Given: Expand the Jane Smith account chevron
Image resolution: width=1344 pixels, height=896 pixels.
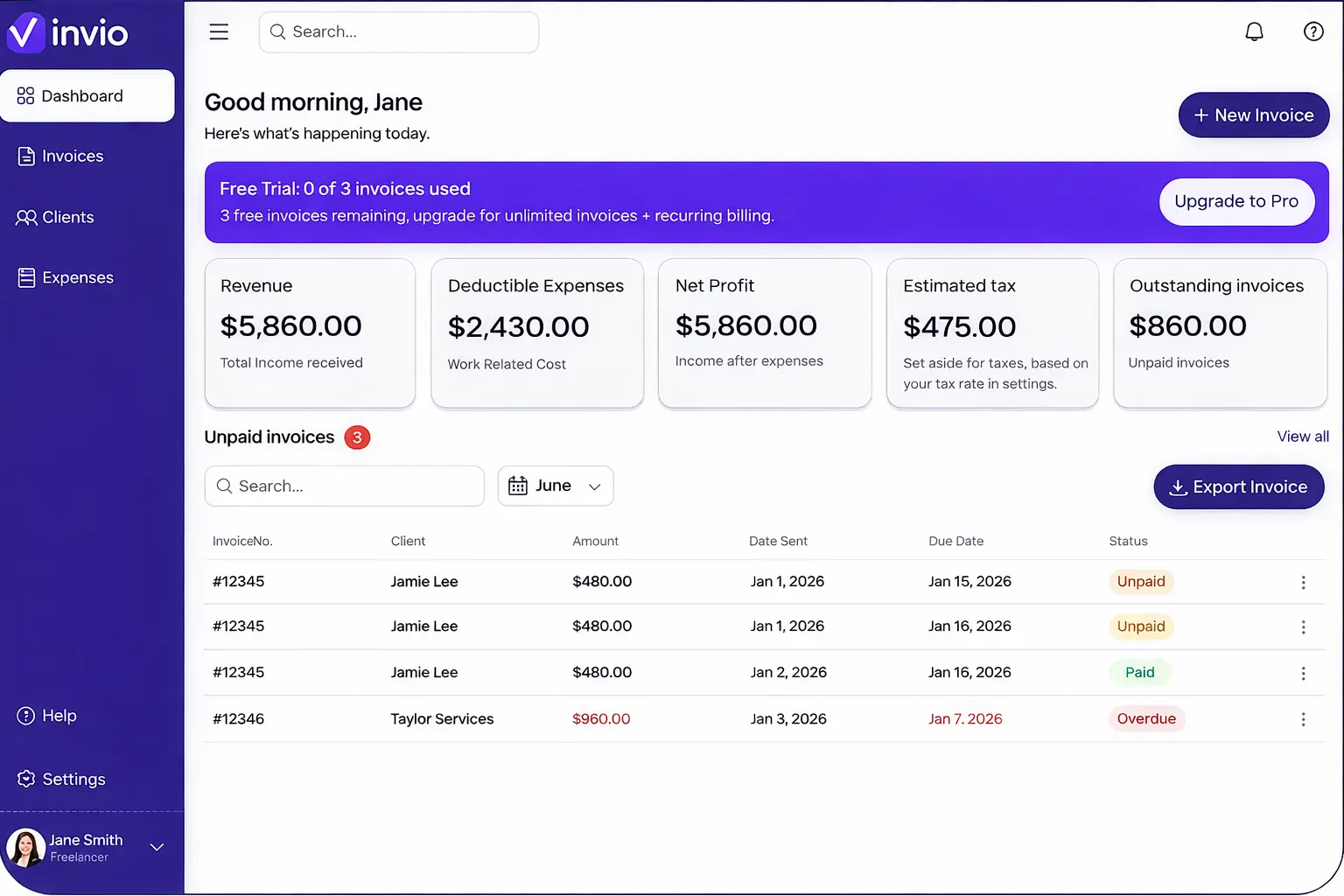Looking at the screenshot, I should point(157,847).
